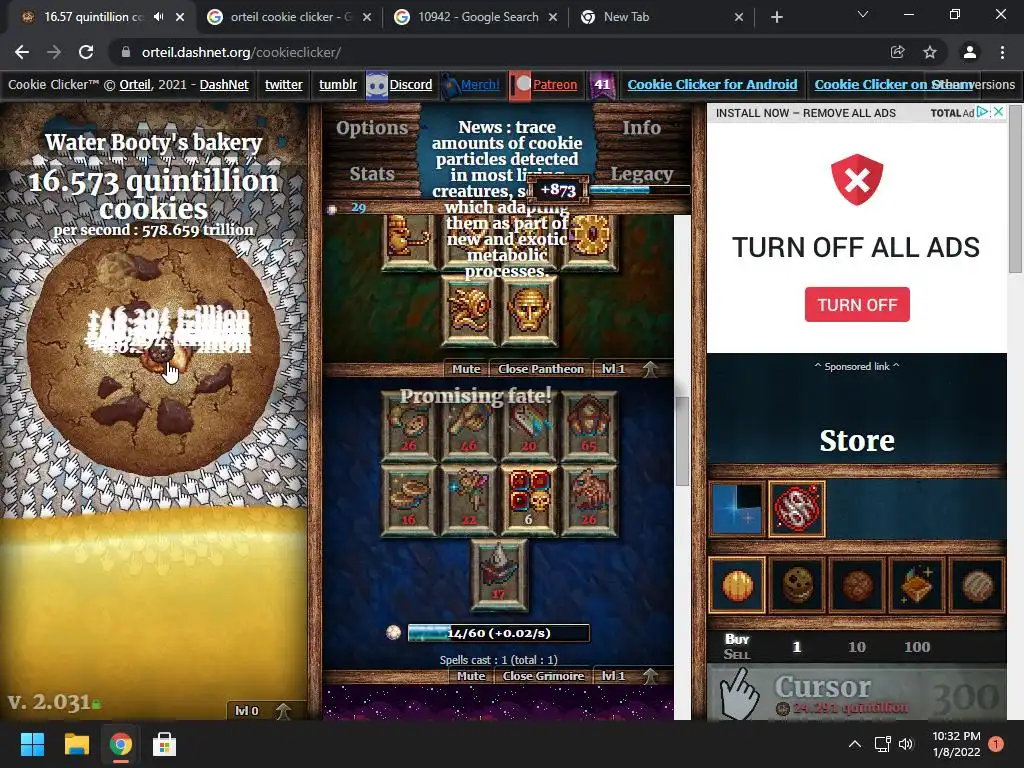Open the Stats menu

click(372, 174)
